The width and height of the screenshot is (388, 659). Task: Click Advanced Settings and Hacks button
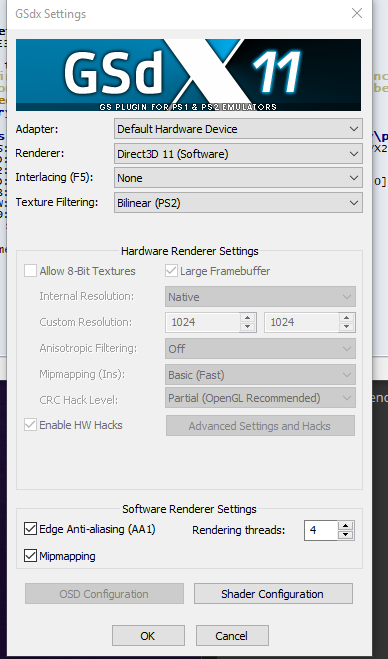pyautogui.click(x=260, y=426)
